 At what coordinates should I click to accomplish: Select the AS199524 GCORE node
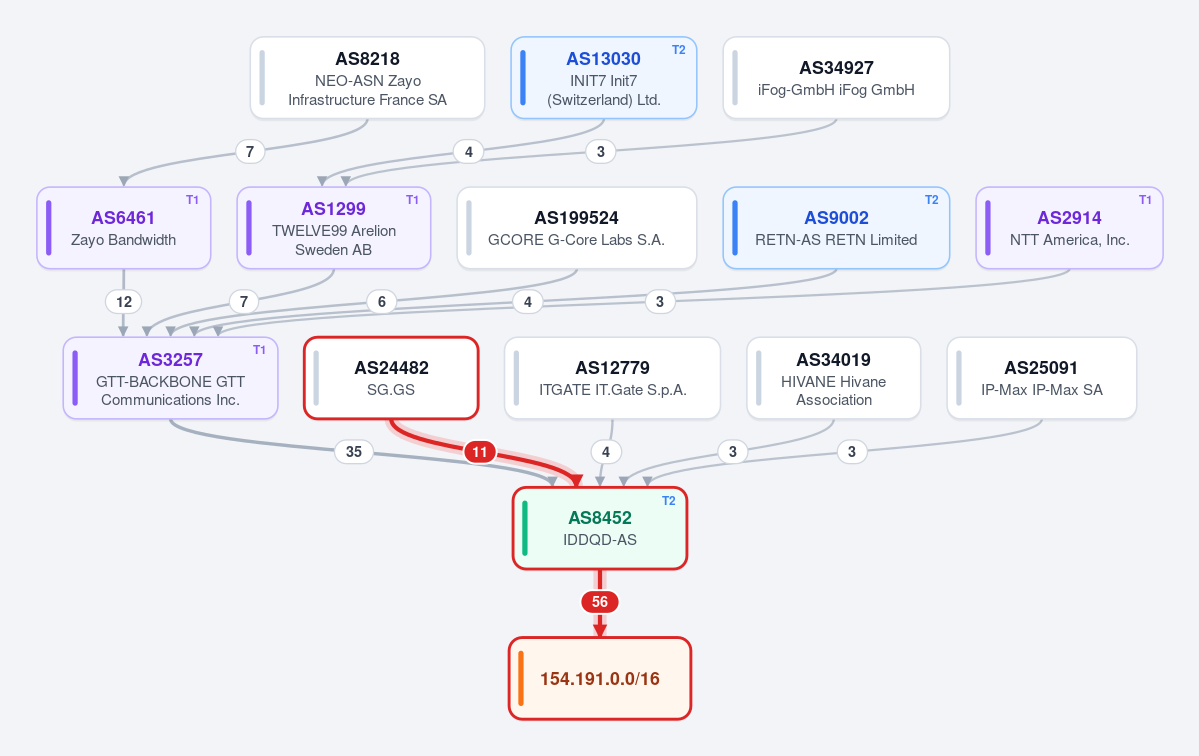(x=577, y=228)
